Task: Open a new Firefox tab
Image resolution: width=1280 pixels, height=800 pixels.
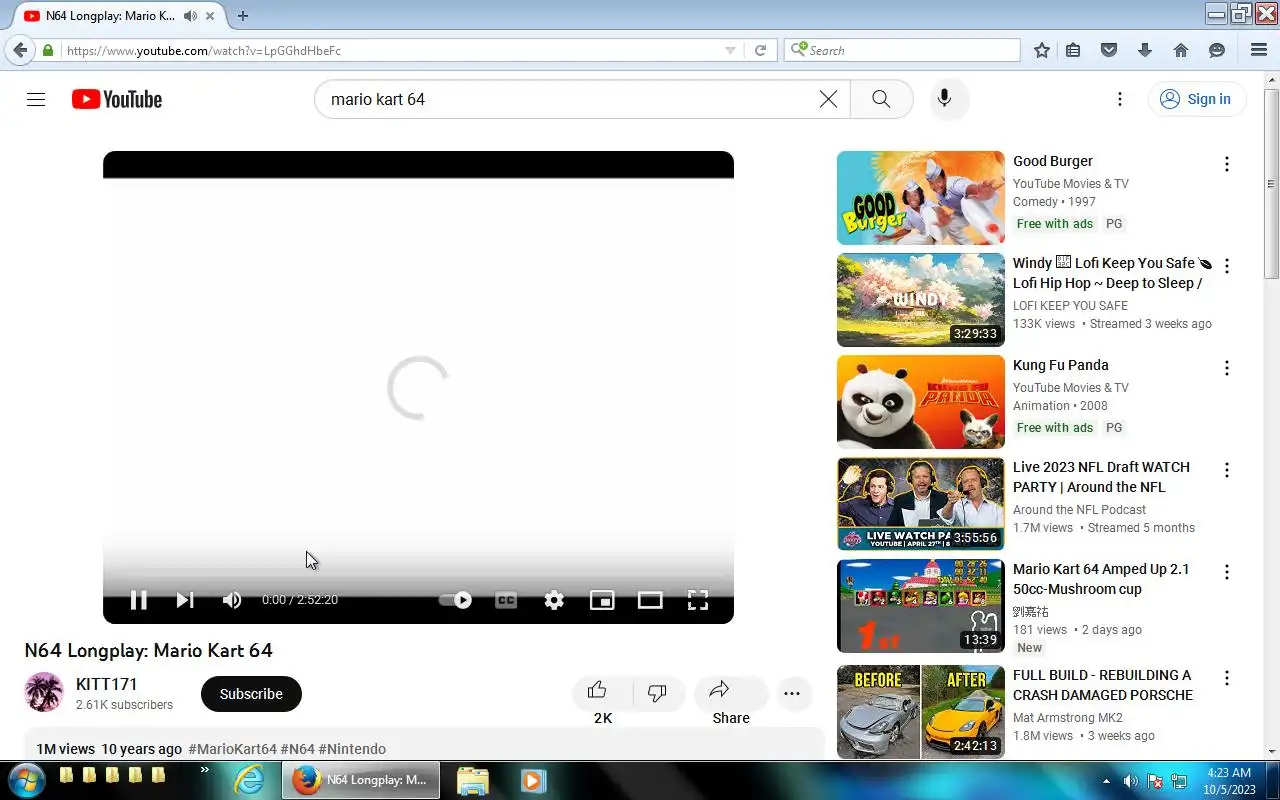Action: [x=243, y=16]
